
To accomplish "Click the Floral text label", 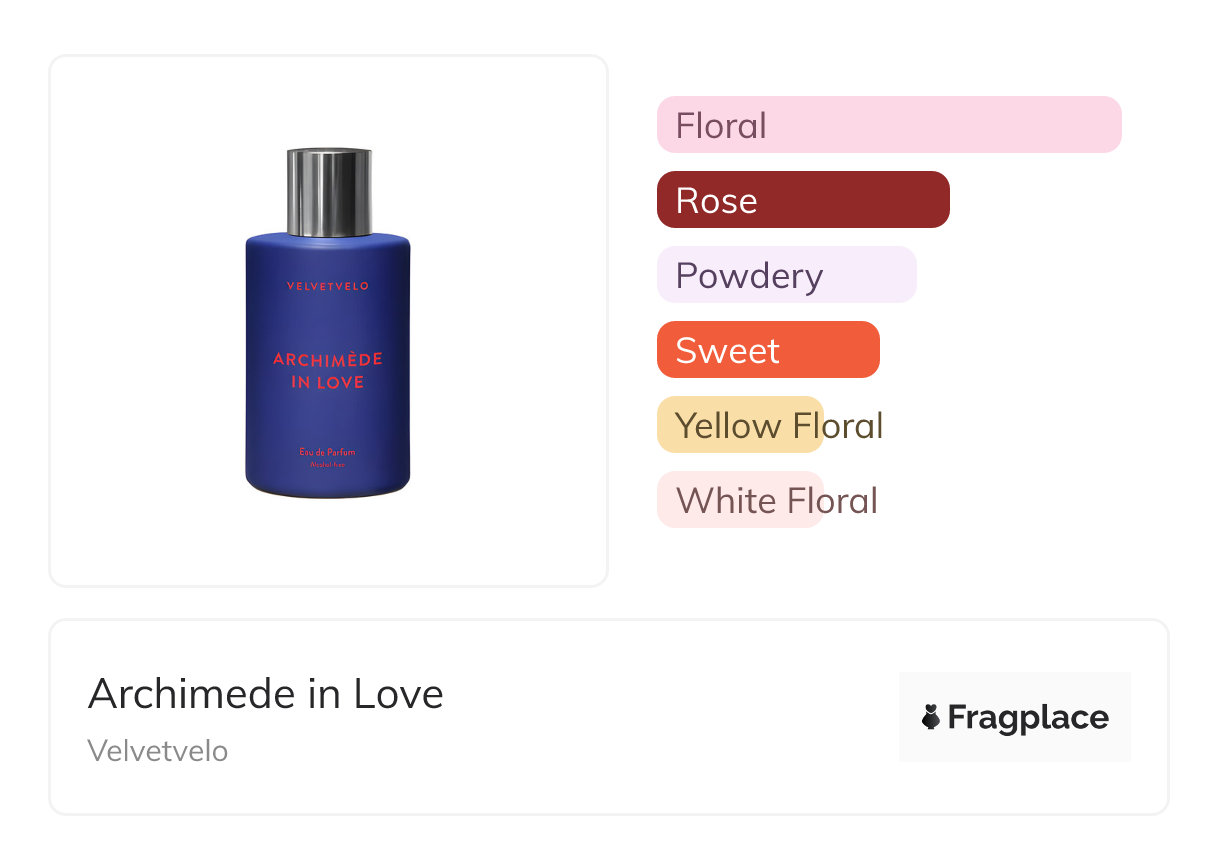I will click(721, 126).
